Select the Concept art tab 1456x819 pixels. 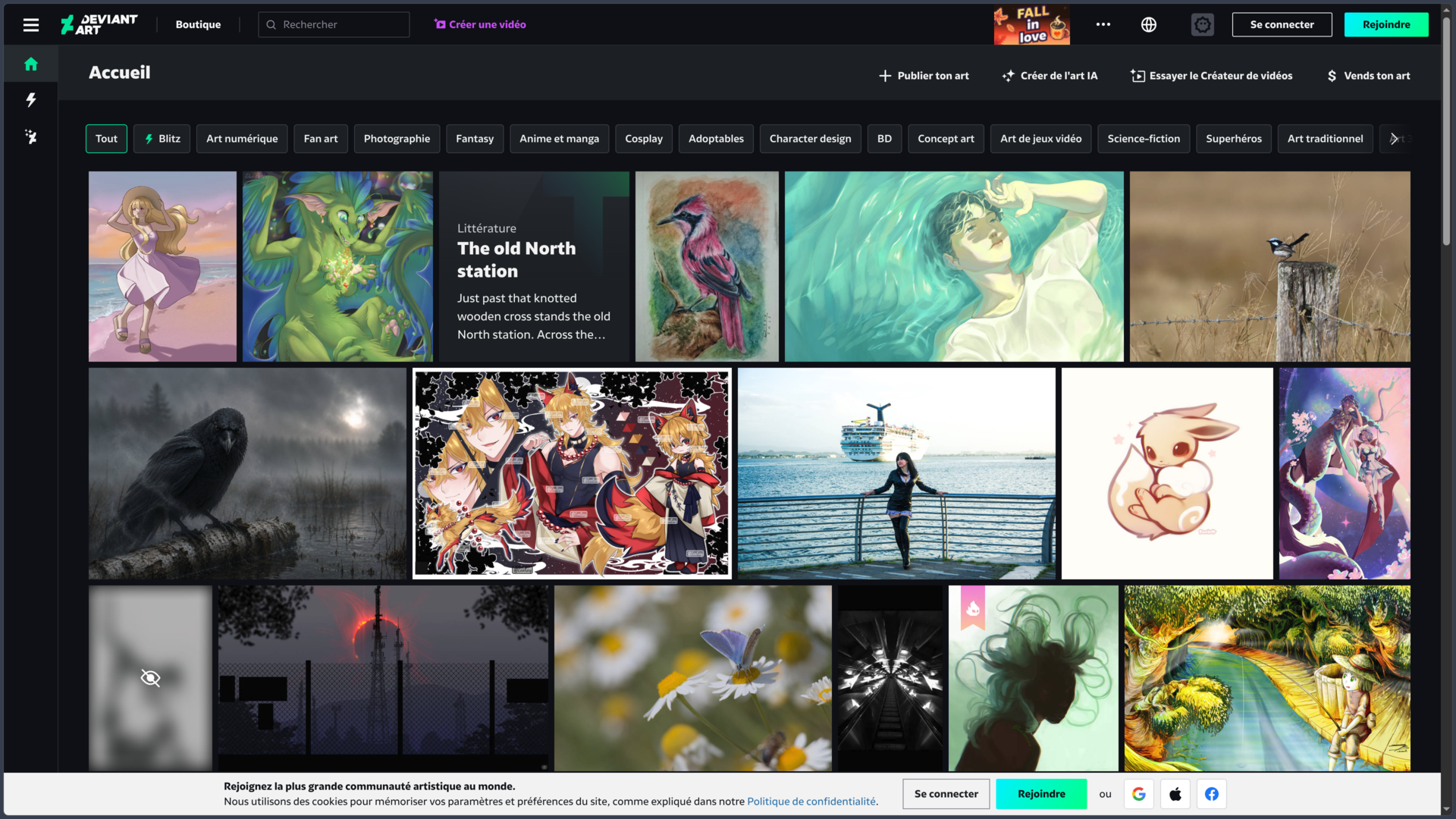click(946, 139)
